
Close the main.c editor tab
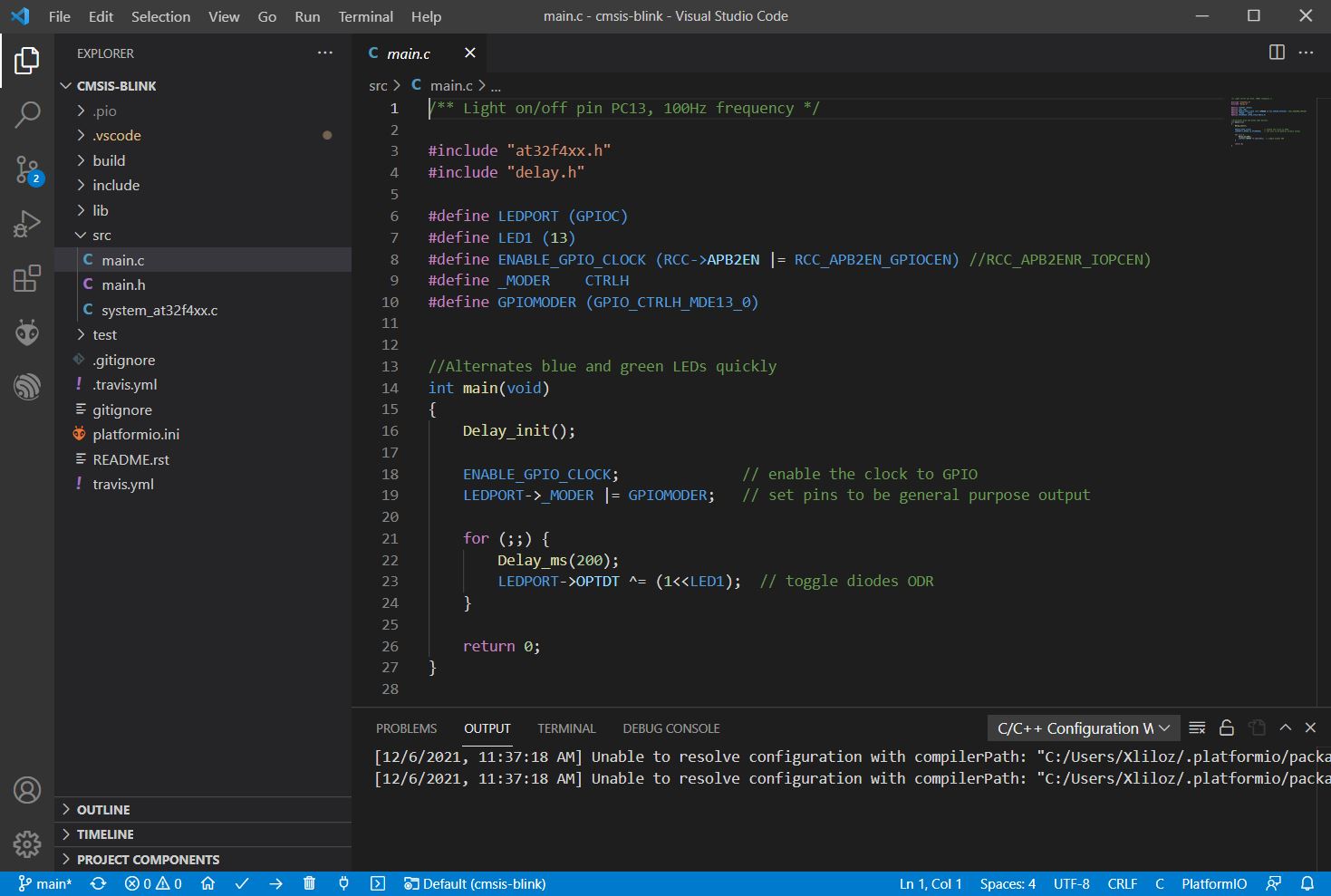click(x=469, y=53)
